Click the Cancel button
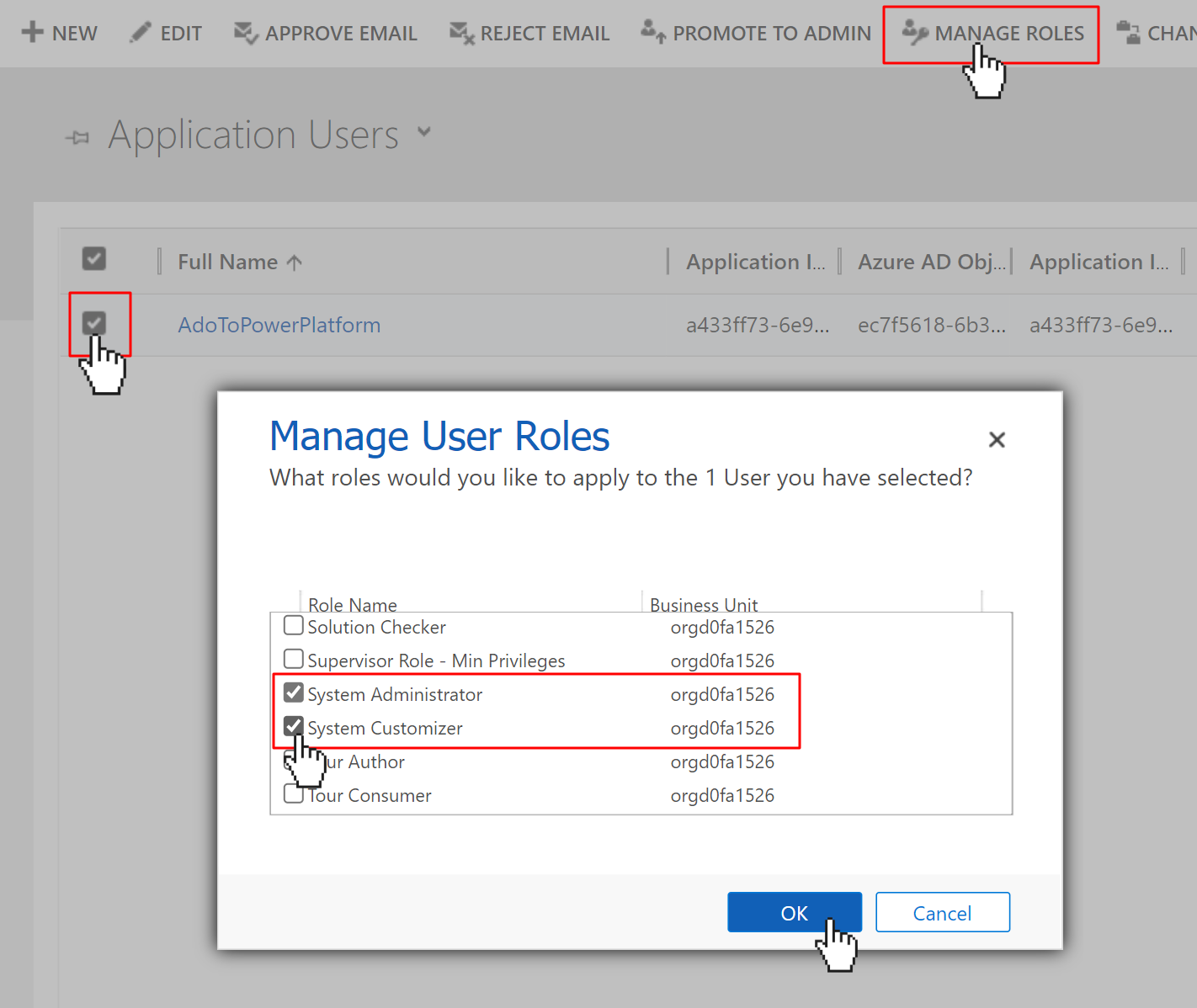The image size is (1197, 1008). [x=943, y=912]
